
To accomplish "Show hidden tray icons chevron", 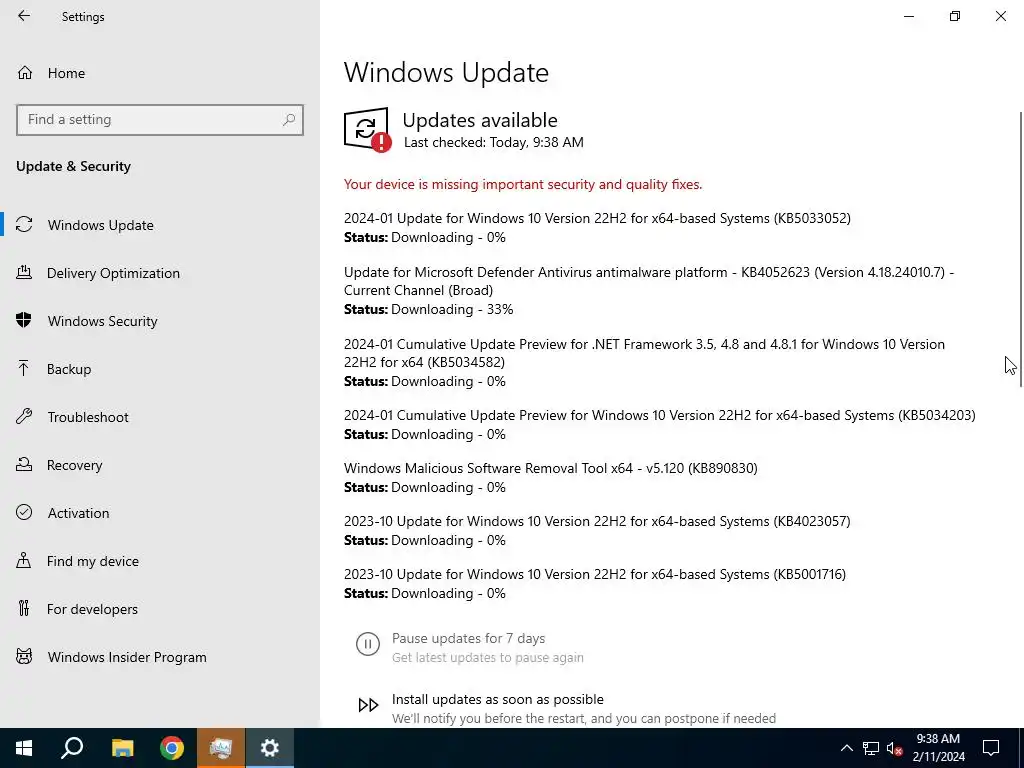I will [846, 748].
